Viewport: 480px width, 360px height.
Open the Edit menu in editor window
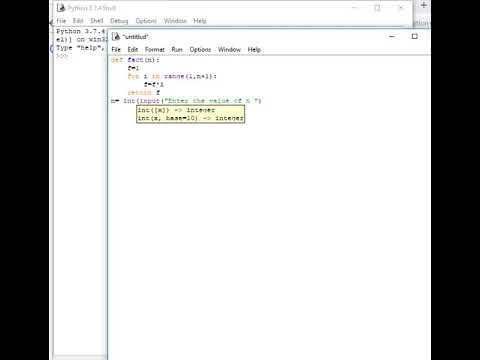132,49
